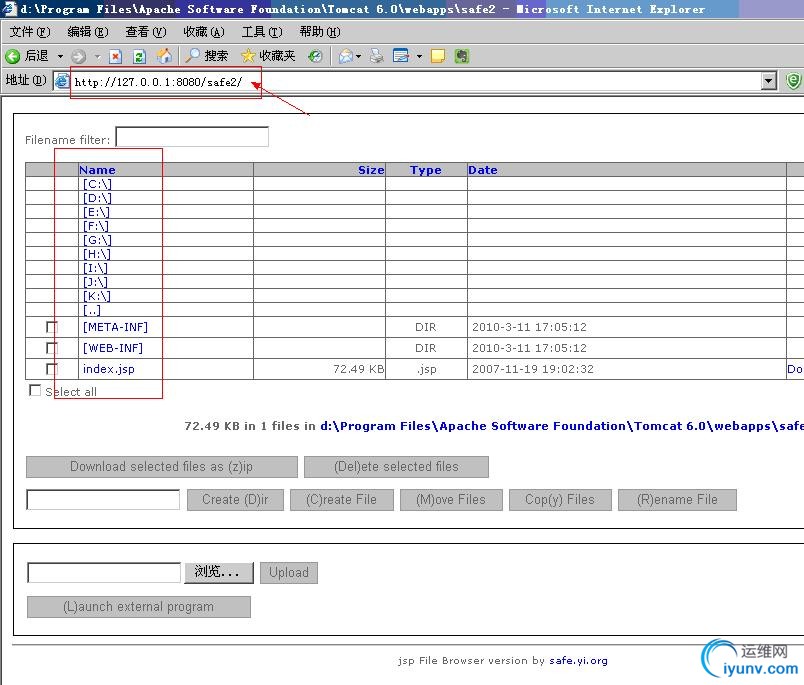Image resolution: width=804 pixels, height=685 pixels.
Task: Tick the checkbox for META-INF row
Action: (x=51, y=327)
